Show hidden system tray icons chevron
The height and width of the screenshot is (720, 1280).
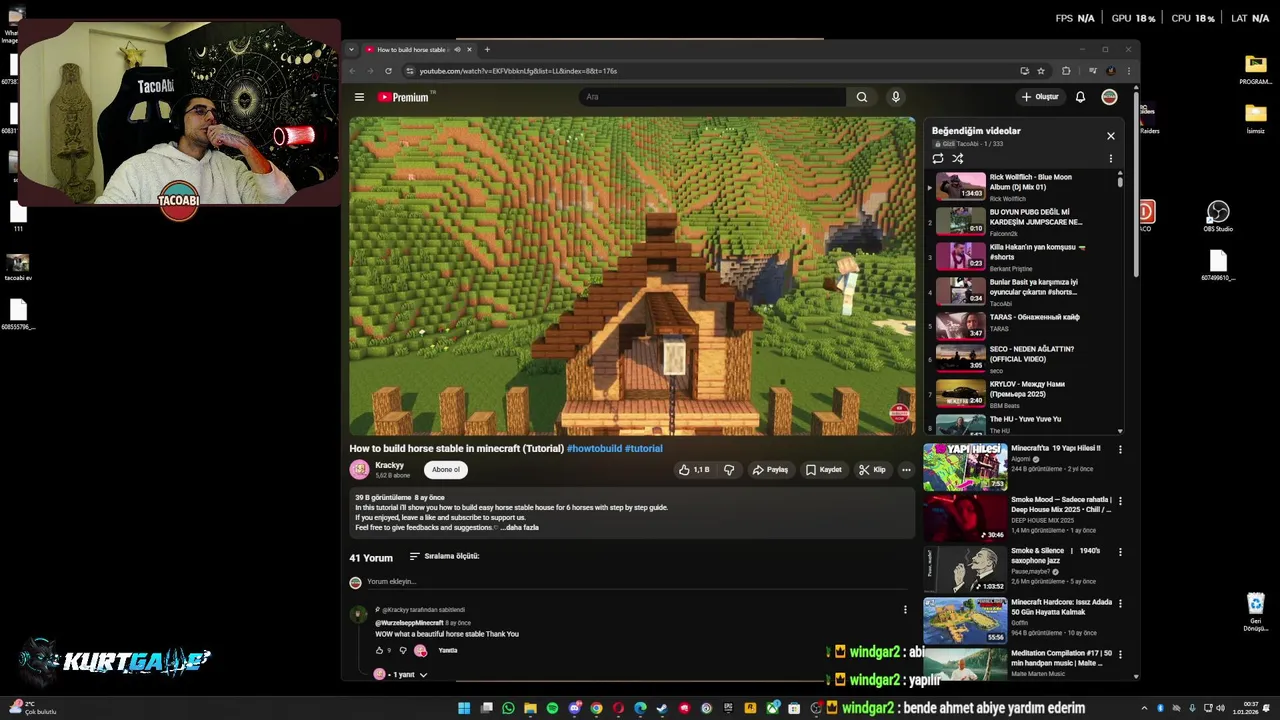click(x=1146, y=708)
